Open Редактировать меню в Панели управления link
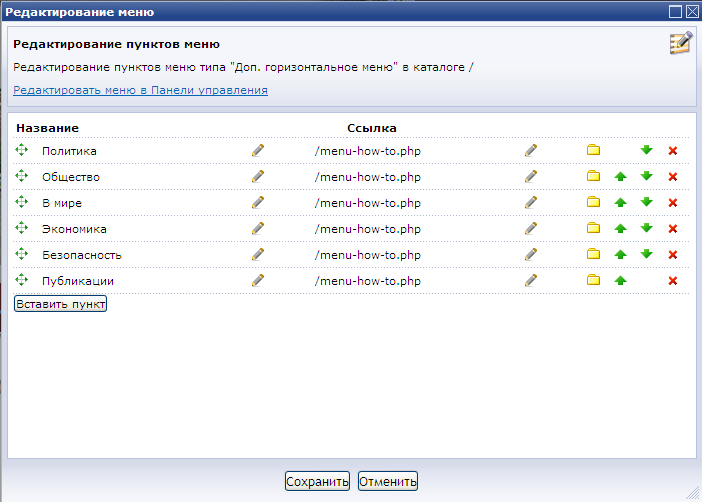This screenshot has height=502, width=702. 140,90
